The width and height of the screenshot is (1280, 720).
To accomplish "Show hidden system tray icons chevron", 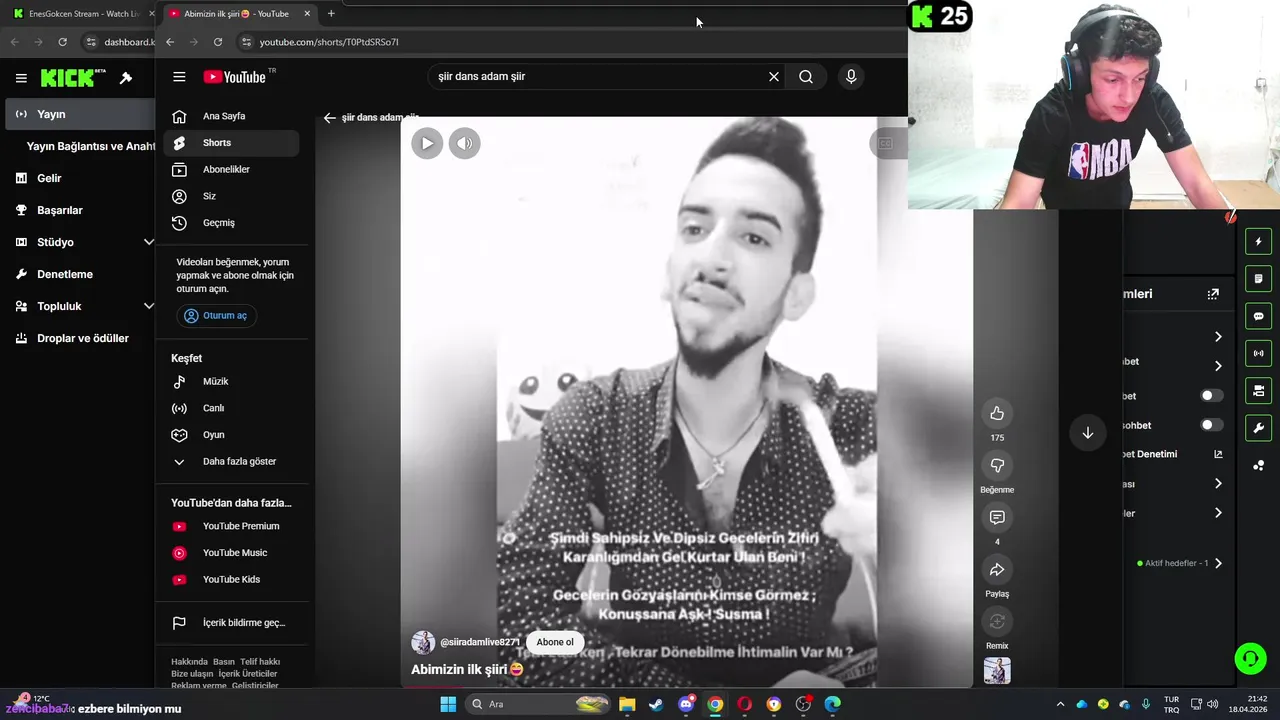I will [x=1060, y=704].
